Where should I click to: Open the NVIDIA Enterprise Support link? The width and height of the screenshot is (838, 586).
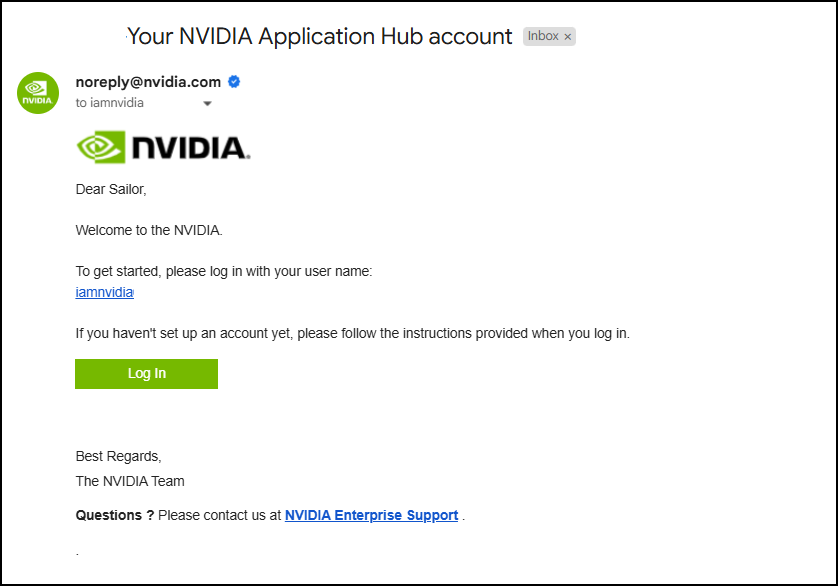371,516
